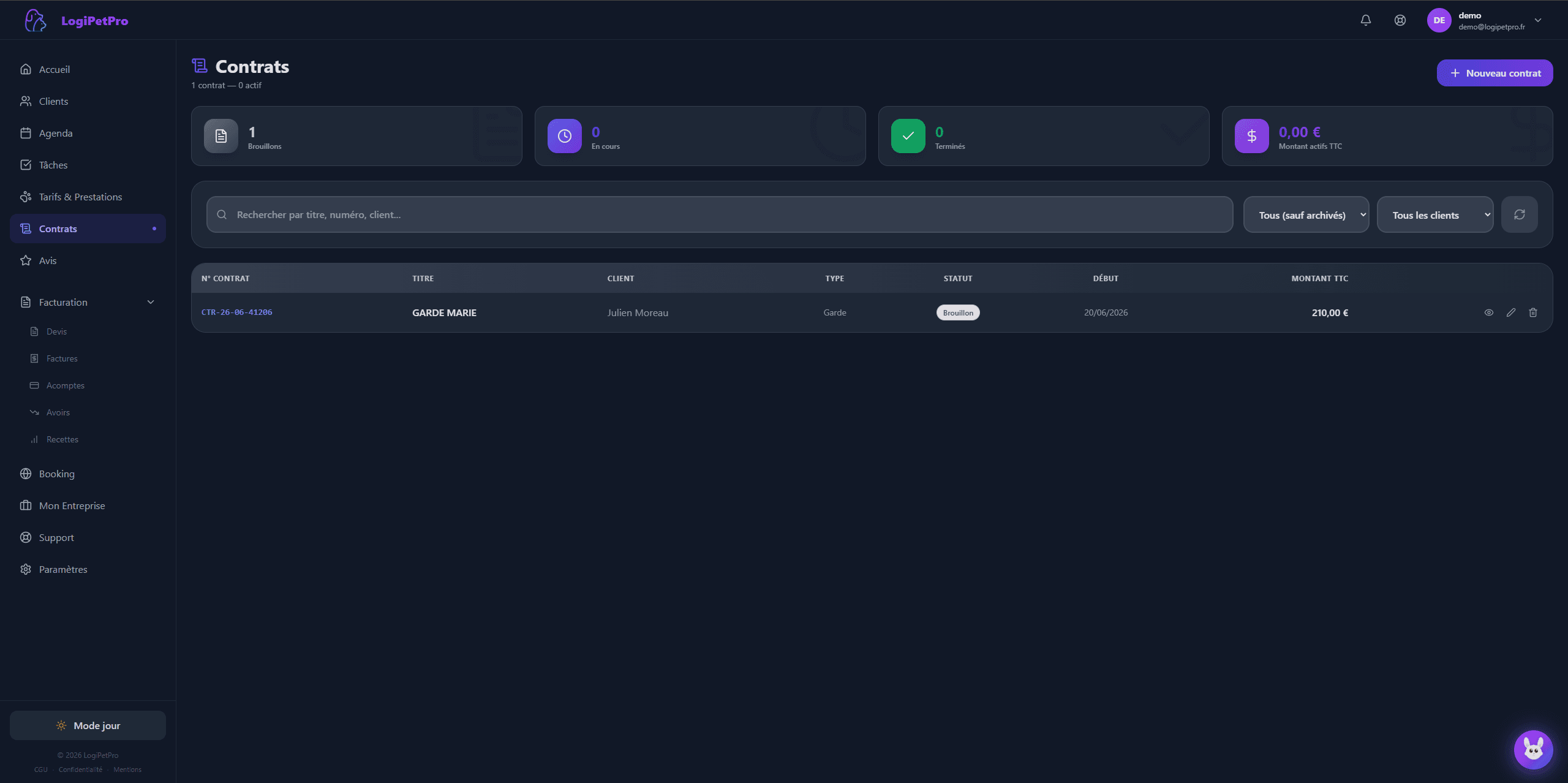Focus the contract search field
This screenshot has height=783, width=1568.
[720, 214]
